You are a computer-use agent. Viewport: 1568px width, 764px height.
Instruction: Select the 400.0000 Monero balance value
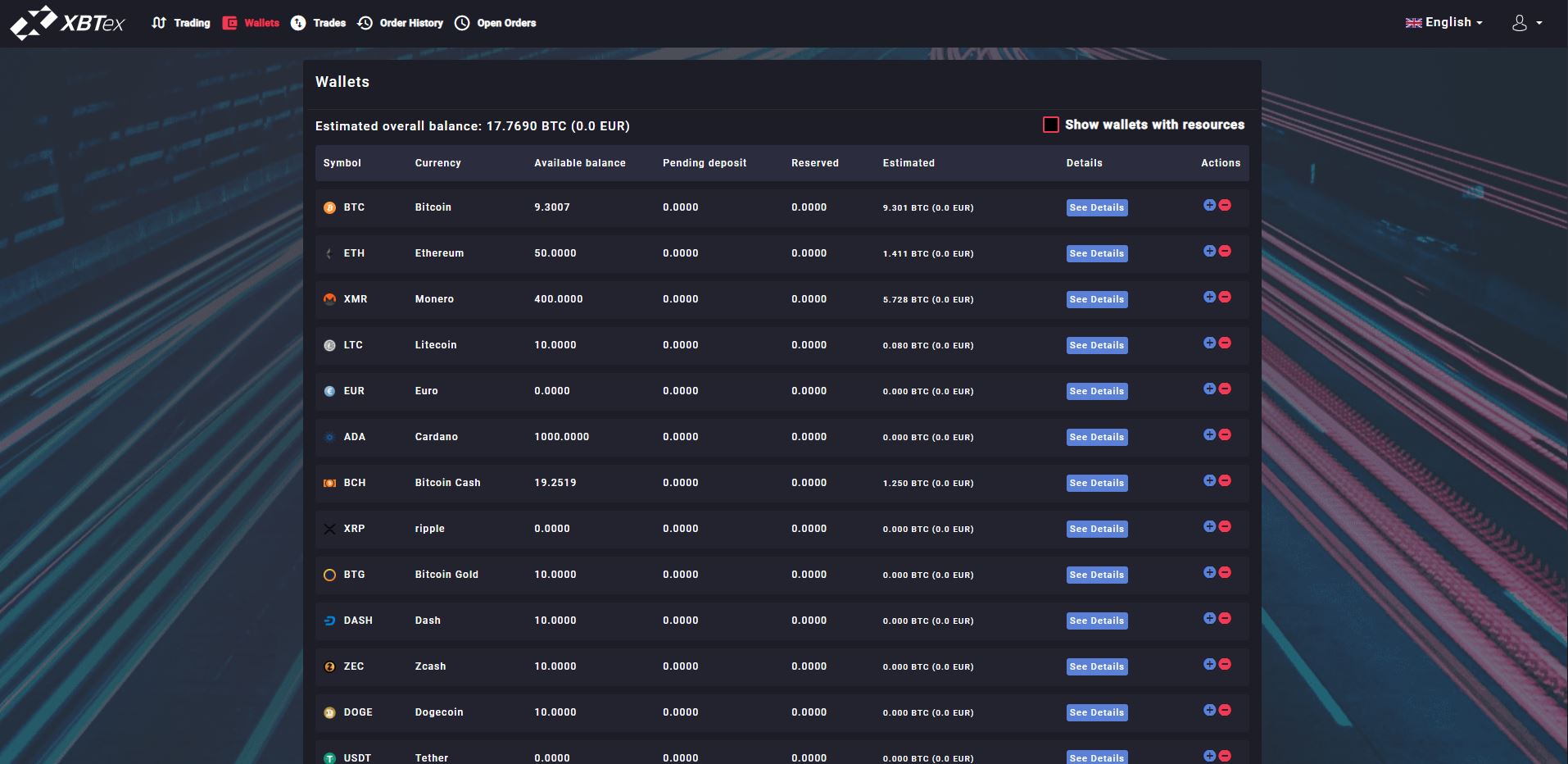tap(559, 299)
